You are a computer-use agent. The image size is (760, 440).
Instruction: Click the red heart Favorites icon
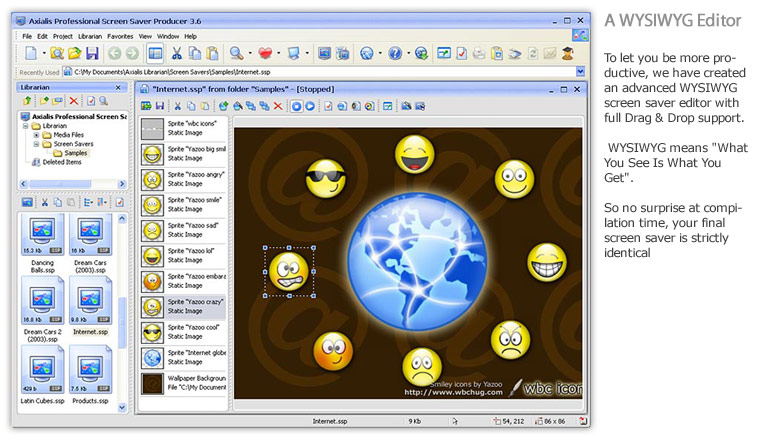265,53
